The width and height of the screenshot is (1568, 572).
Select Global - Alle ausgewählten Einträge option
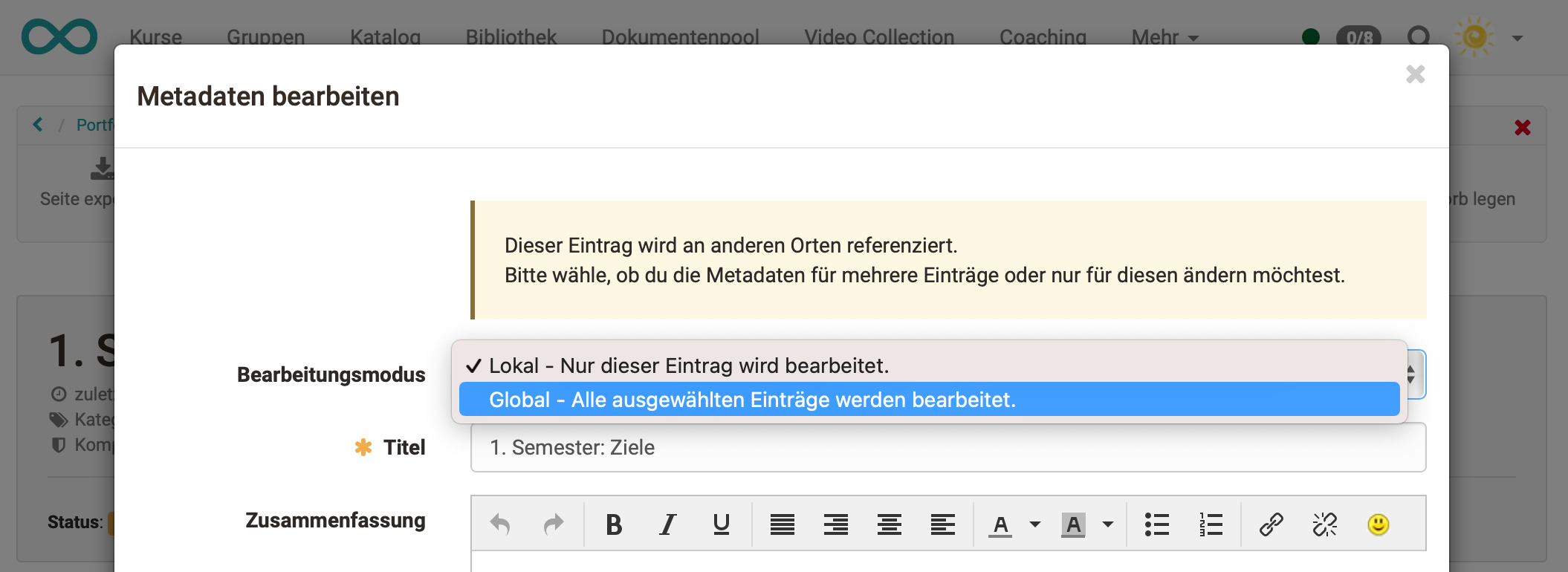coord(929,400)
